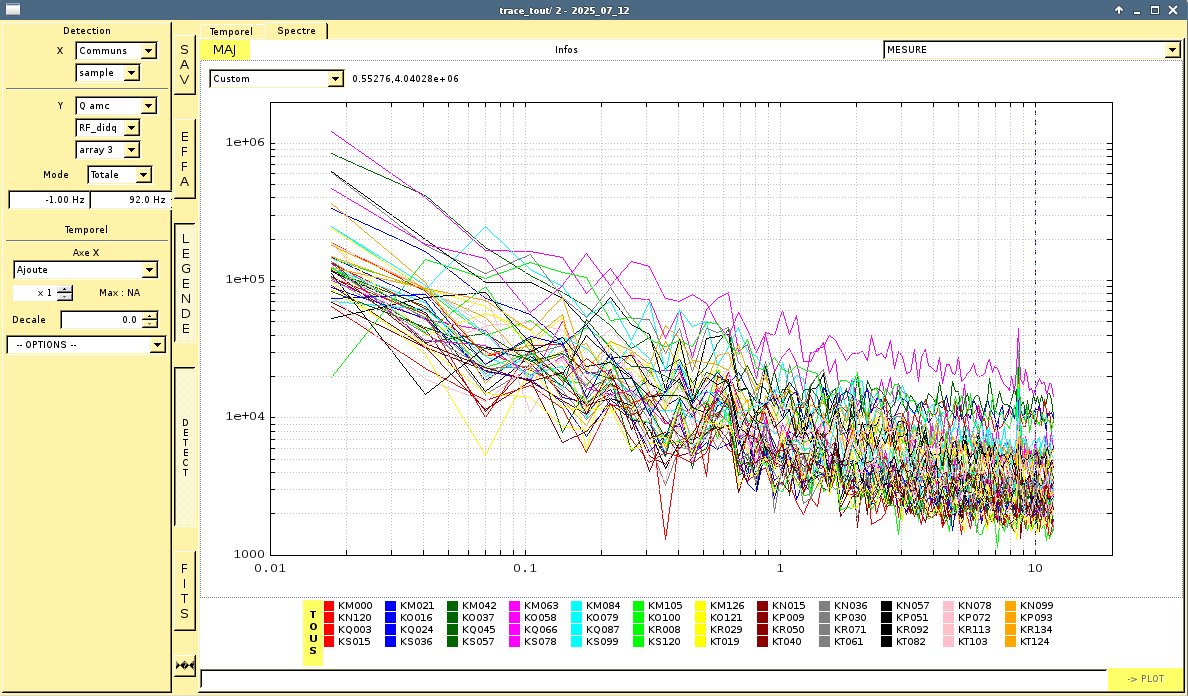1188x696 pixels.
Task: Select all channels with TOUS button
Action: coord(313,632)
